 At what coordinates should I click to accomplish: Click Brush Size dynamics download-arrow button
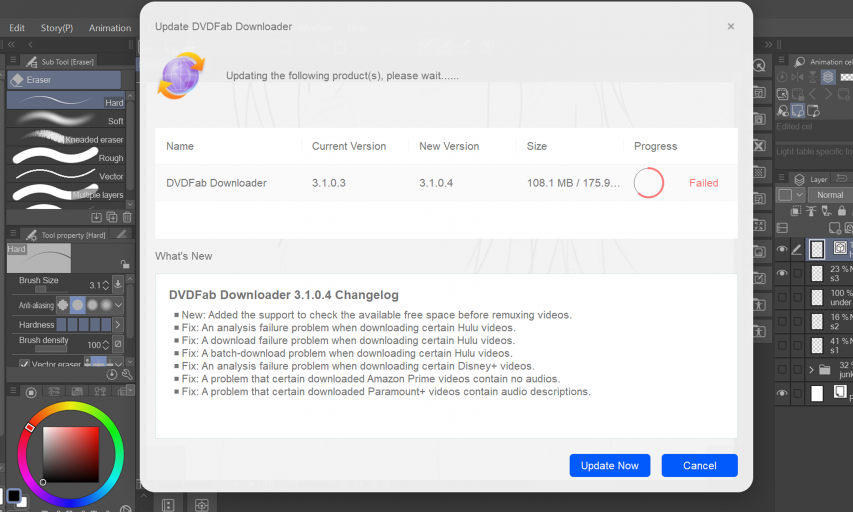pos(118,284)
